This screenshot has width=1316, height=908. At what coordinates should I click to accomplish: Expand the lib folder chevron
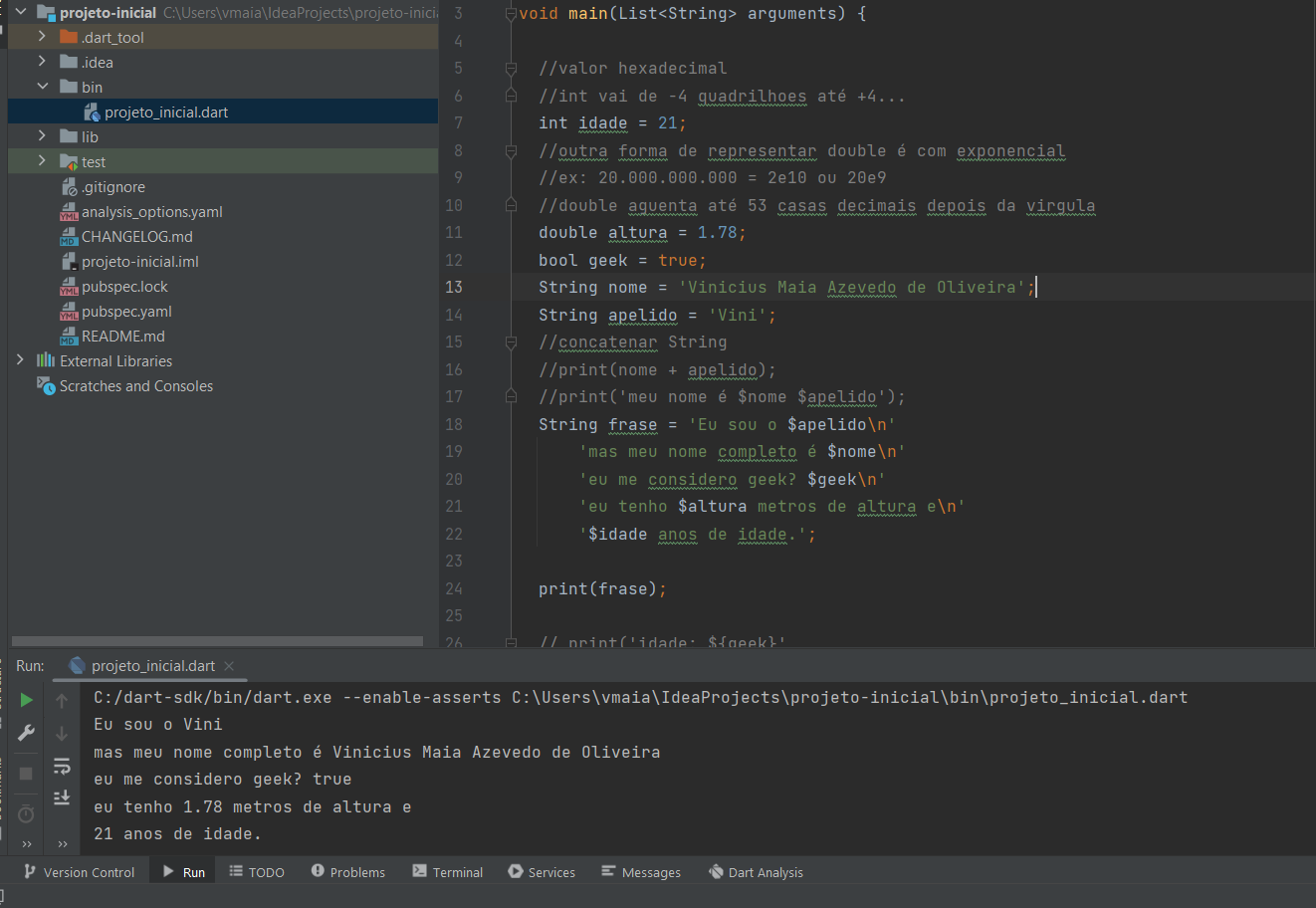click(42, 135)
